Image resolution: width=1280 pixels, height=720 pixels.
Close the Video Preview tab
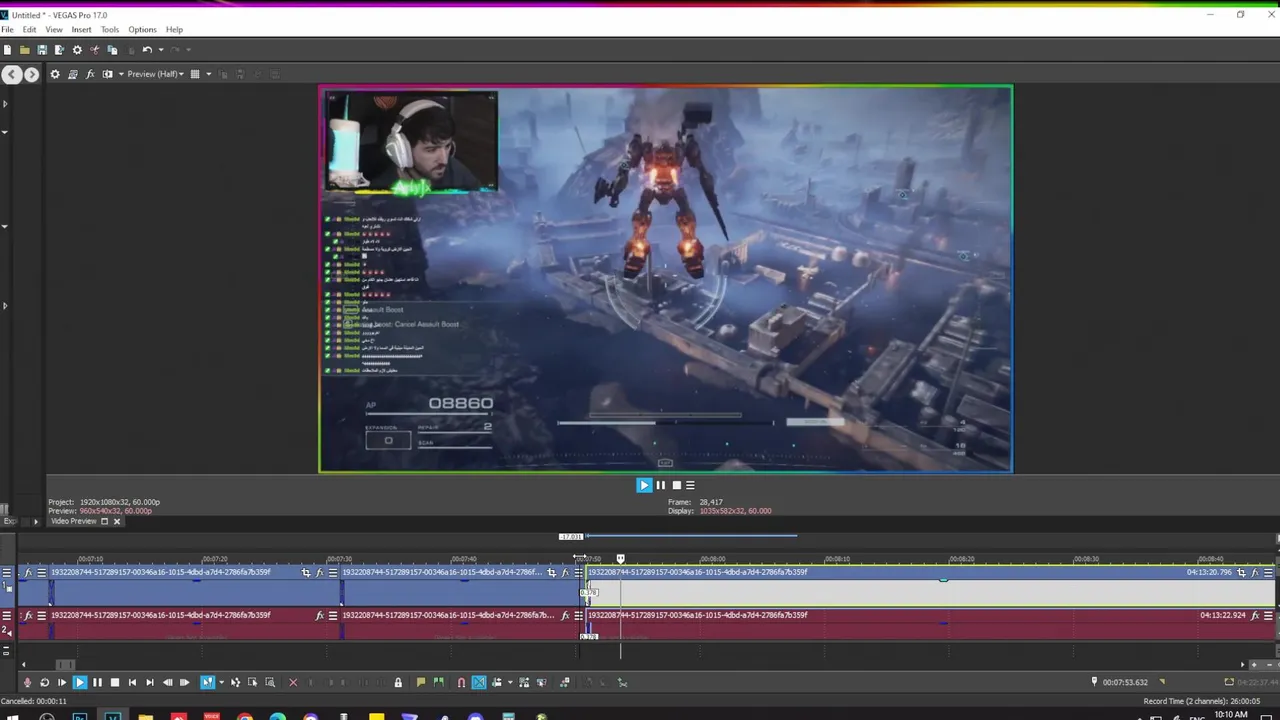[x=116, y=521]
